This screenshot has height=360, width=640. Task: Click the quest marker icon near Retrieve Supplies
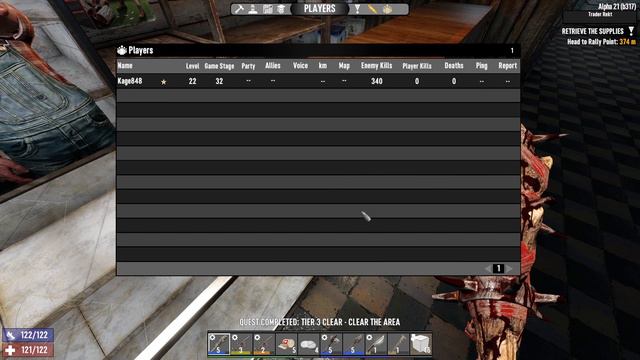631,31
